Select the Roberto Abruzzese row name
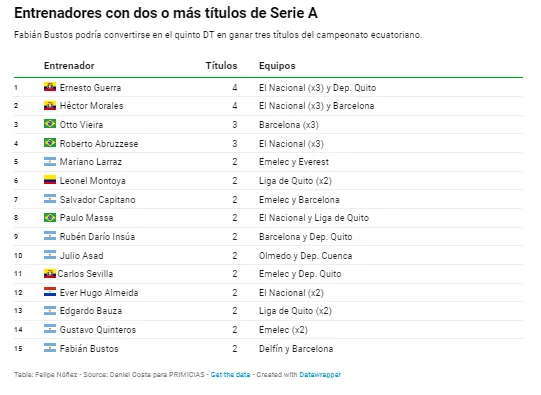This screenshot has width=541, height=395. pyautogui.click(x=99, y=144)
